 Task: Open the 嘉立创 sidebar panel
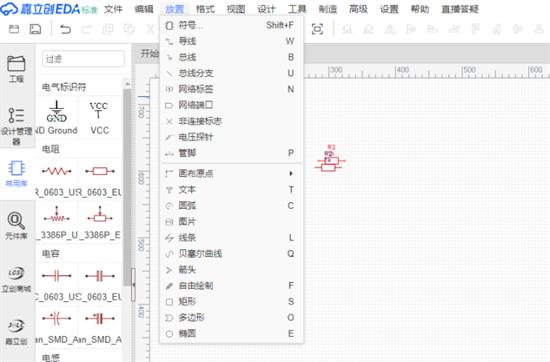tap(16, 331)
